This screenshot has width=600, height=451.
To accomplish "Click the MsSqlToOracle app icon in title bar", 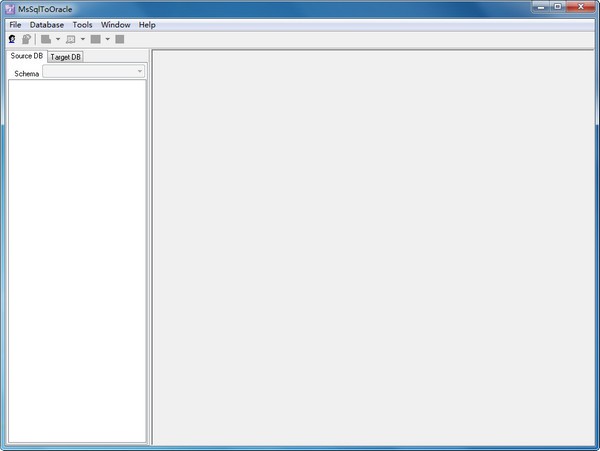I will pyautogui.click(x=9, y=9).
